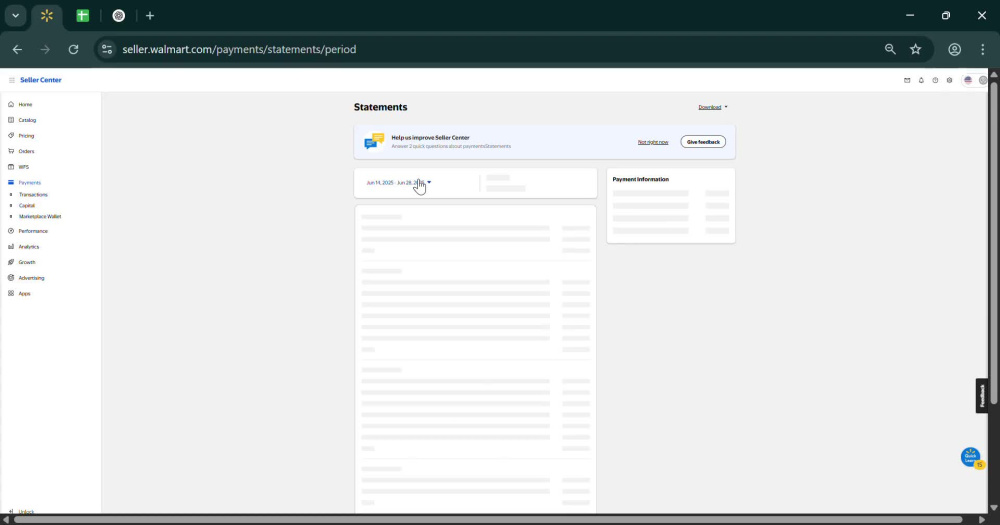Open the messages envelope icon in header

coord(907,80)
